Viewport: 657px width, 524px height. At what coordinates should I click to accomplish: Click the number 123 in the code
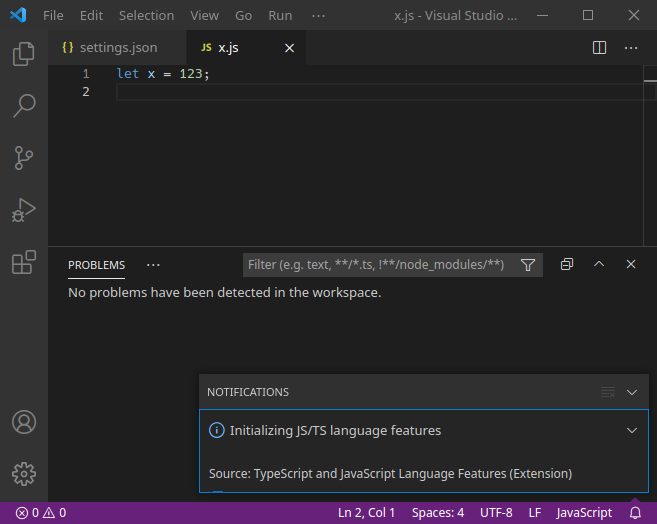pos(191,74)
